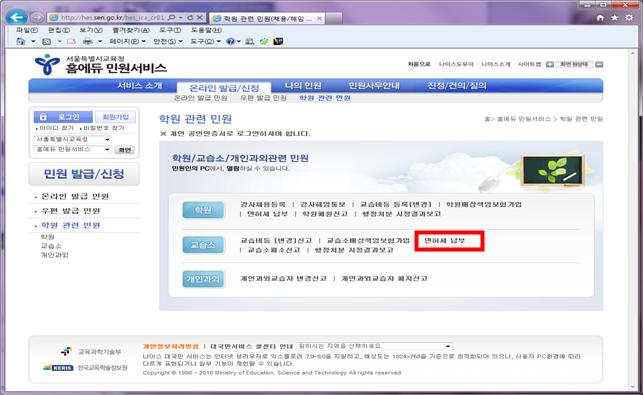Open the 페이지(P) dropdown in command bar
This screenshot has width=643, height=395.
coord(127,41)
